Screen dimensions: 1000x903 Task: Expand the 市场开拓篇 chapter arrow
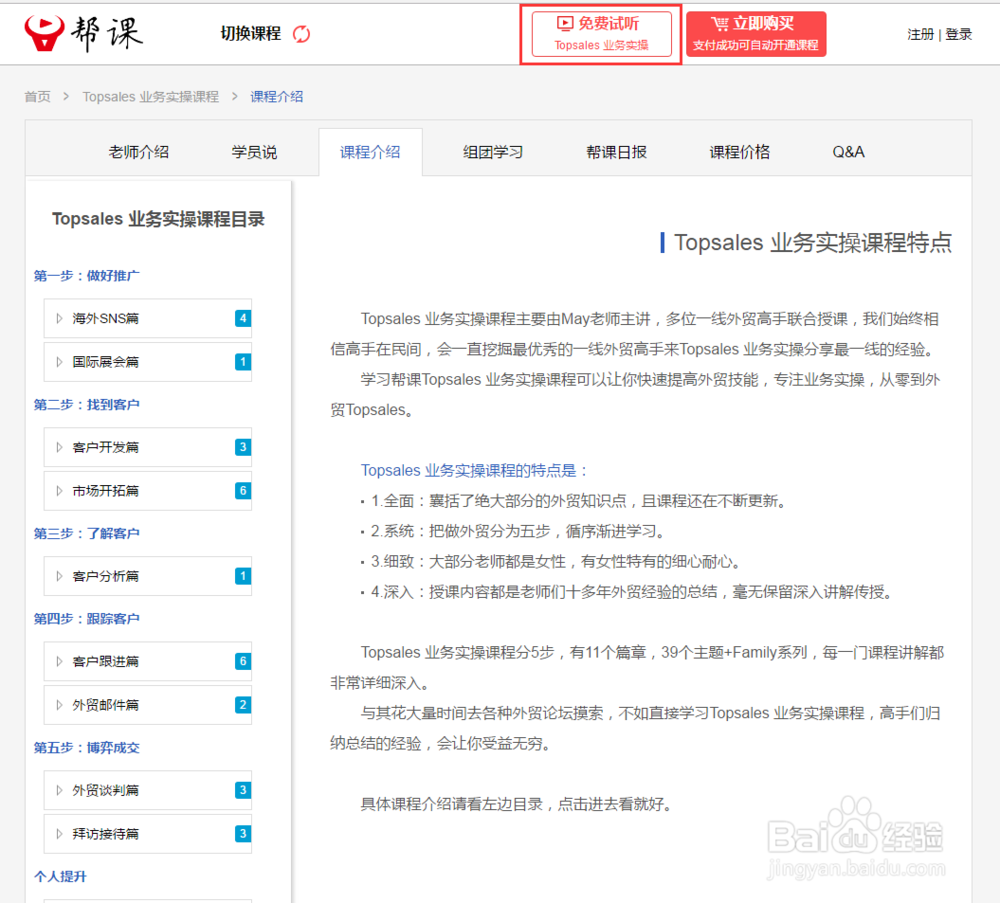(x=59, y=490)
